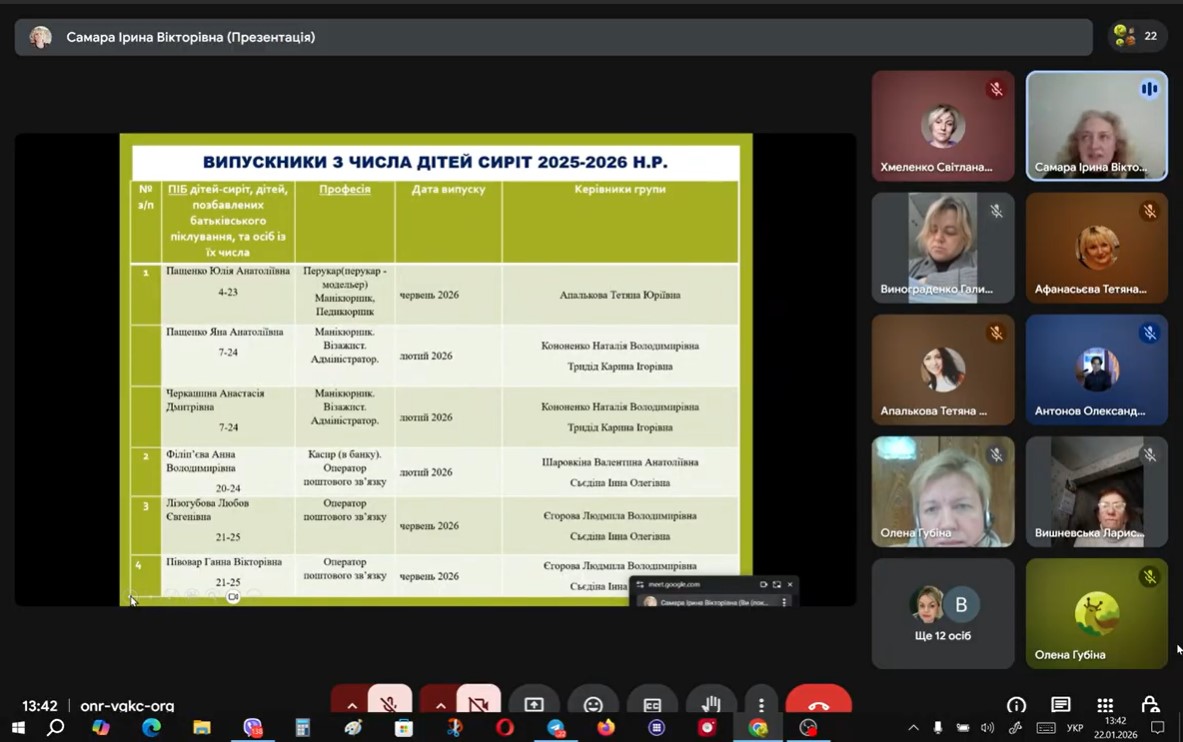1183x742 pixels.
Task: Select Хмеленко Світлана video tile
Action: click(x=942, y=126)
